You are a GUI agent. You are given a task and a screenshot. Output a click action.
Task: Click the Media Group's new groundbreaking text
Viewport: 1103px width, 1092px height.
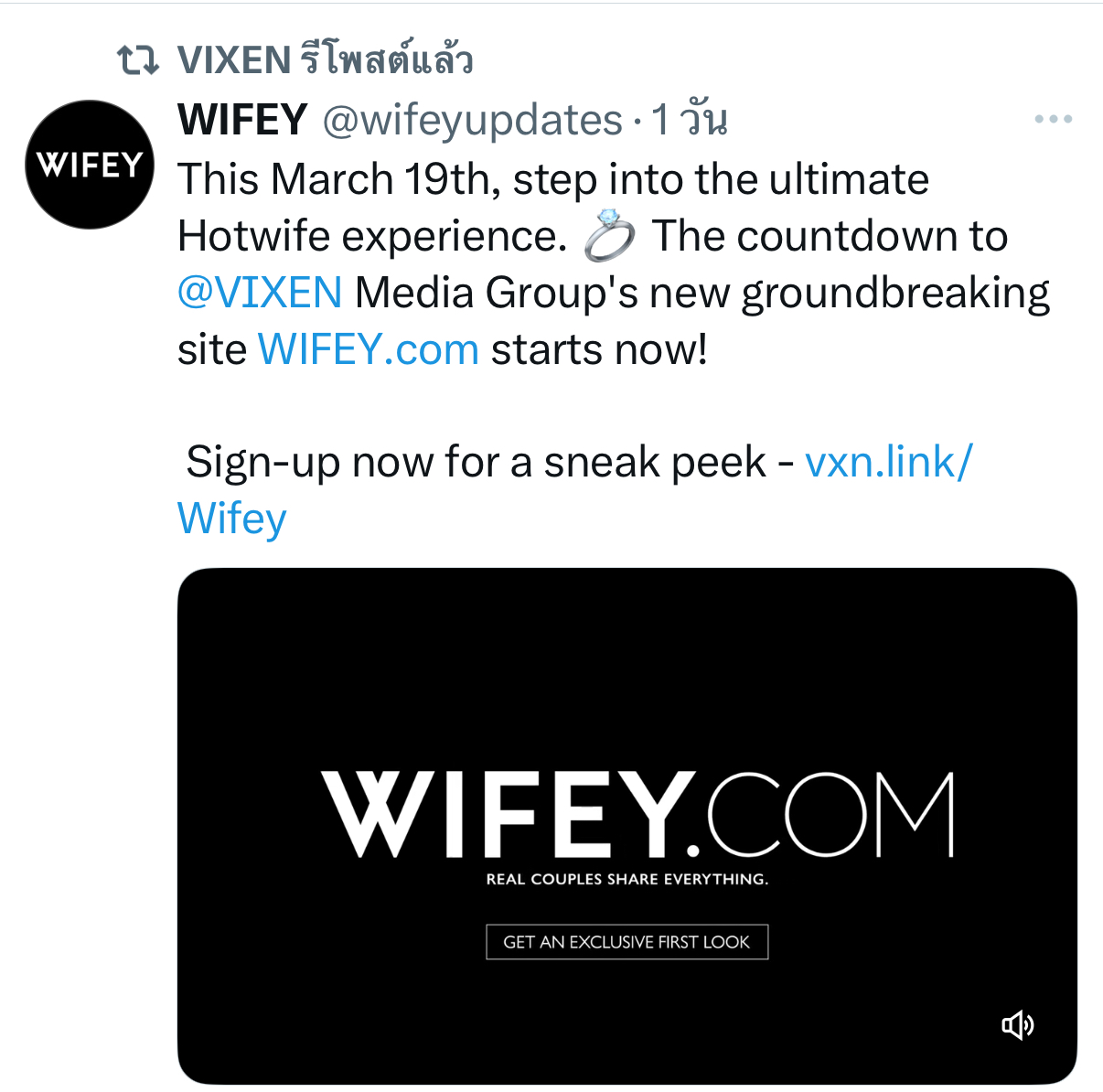coord(702,294)
